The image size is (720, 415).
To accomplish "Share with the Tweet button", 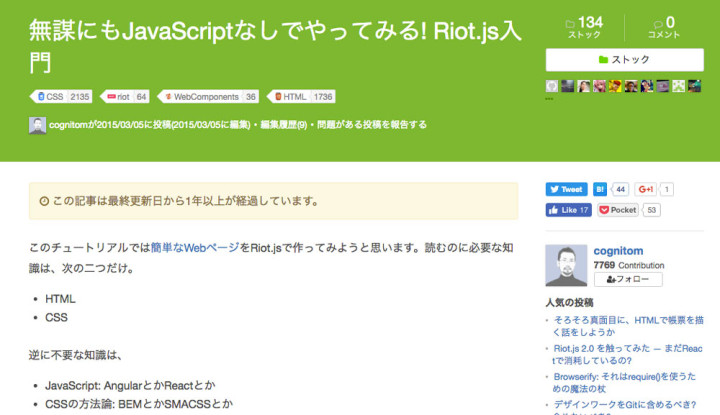I will 566,189.
